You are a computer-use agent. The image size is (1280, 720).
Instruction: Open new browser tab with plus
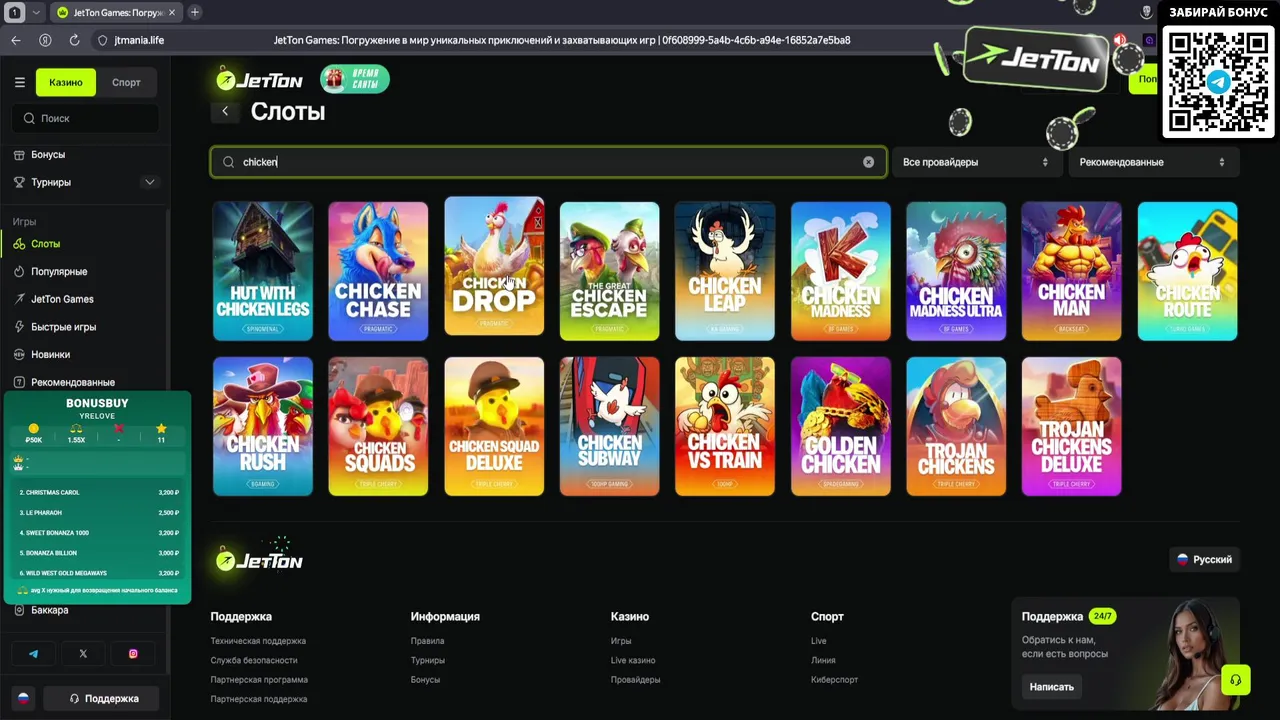click(x=194, y=12)
